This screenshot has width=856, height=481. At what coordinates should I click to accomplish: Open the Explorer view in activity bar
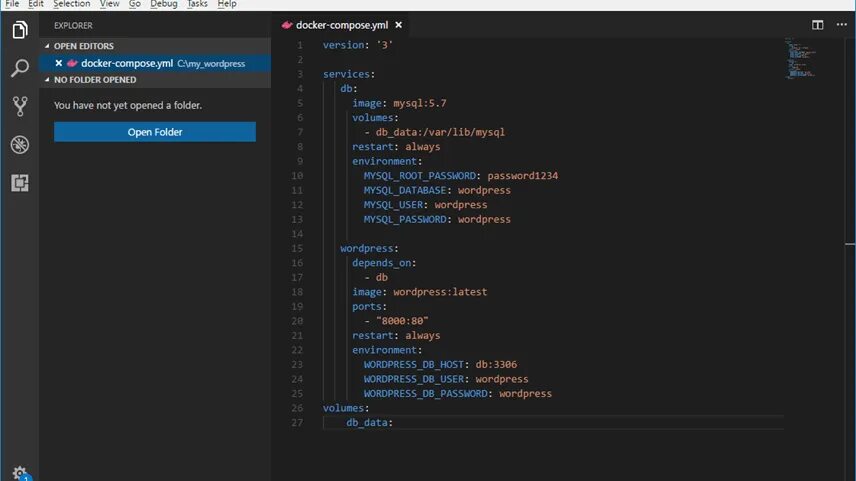(x=20, y=29)
